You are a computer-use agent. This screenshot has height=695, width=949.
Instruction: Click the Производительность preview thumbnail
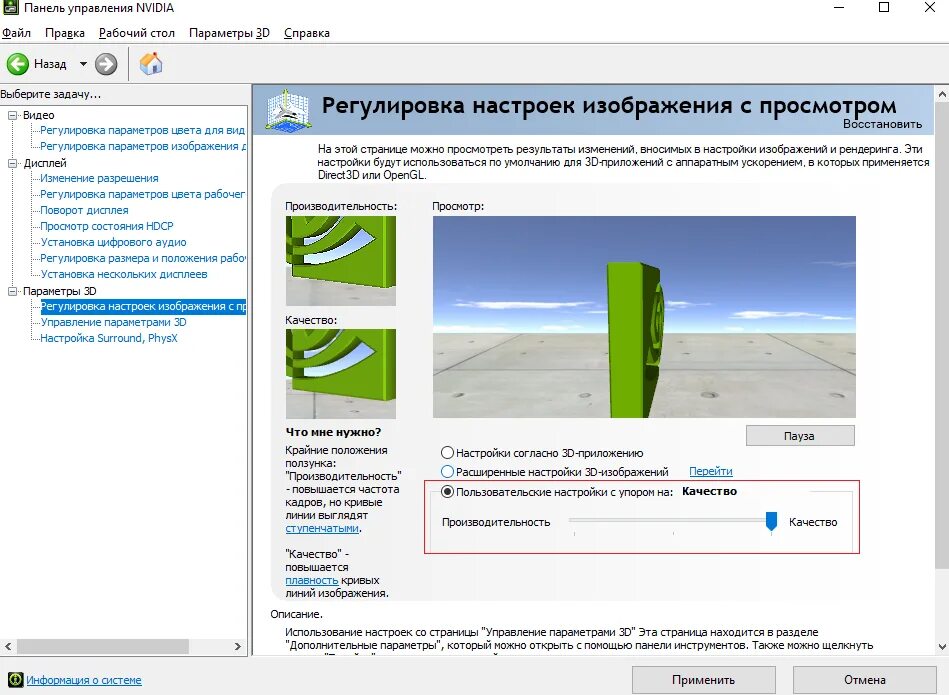coord(341,261)
